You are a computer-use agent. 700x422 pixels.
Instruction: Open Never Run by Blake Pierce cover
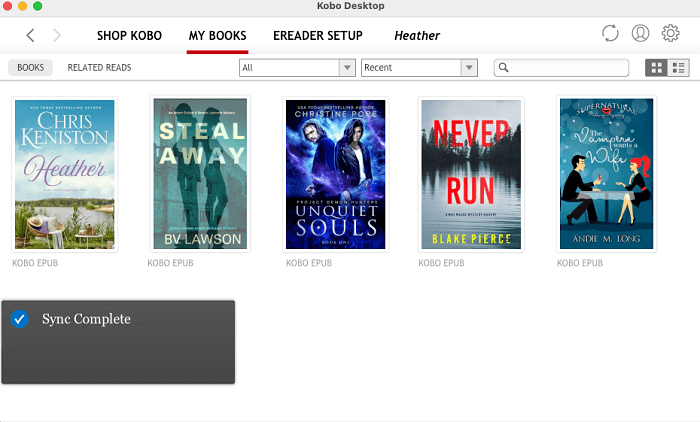point(471,174)
